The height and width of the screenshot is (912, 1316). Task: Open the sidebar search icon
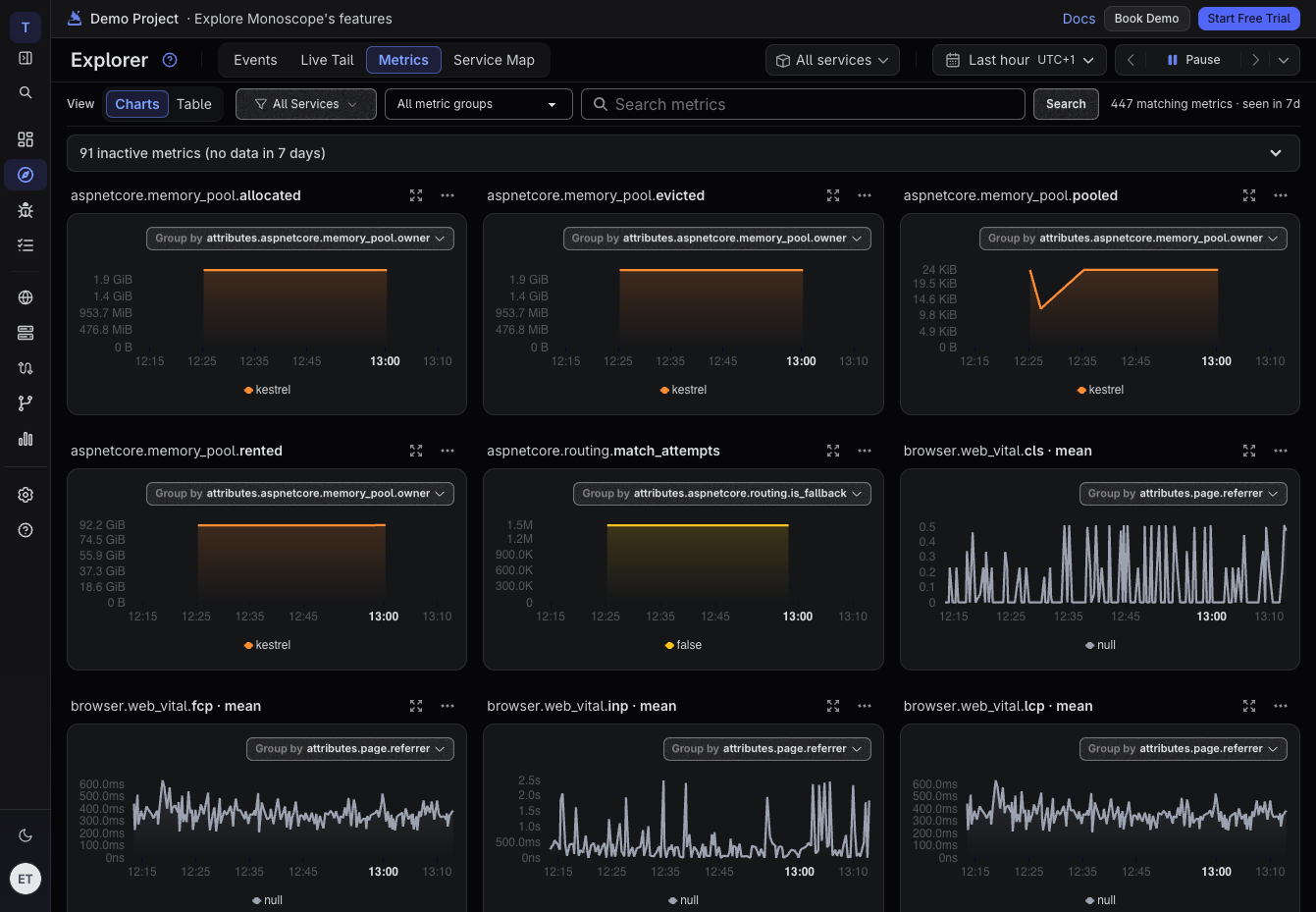tap(26, 92)
